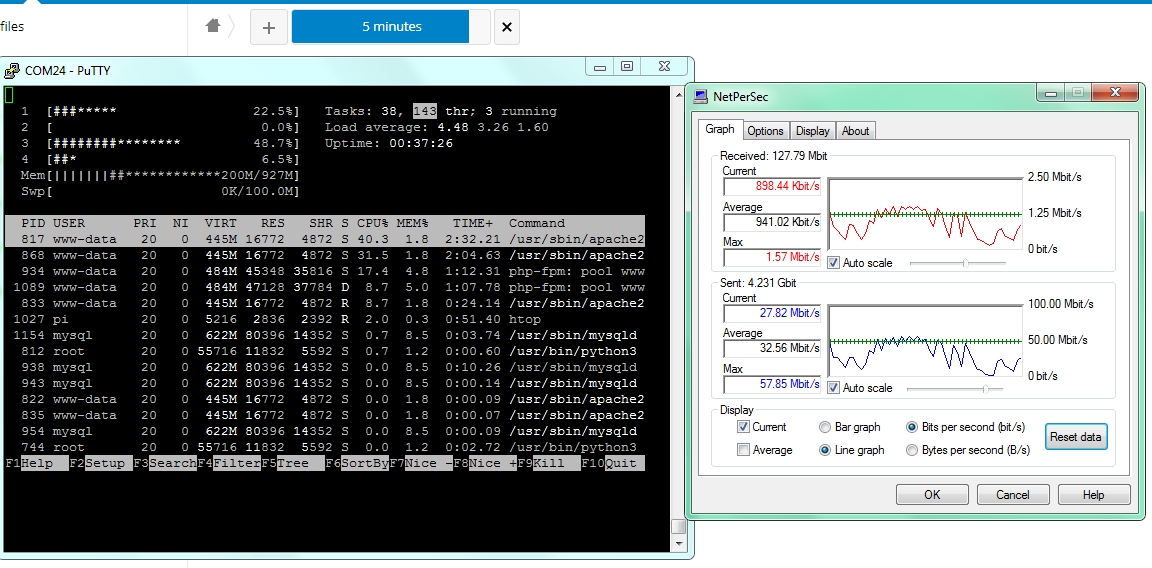Maximize the COM24 PuTTY window

[627, 66]
